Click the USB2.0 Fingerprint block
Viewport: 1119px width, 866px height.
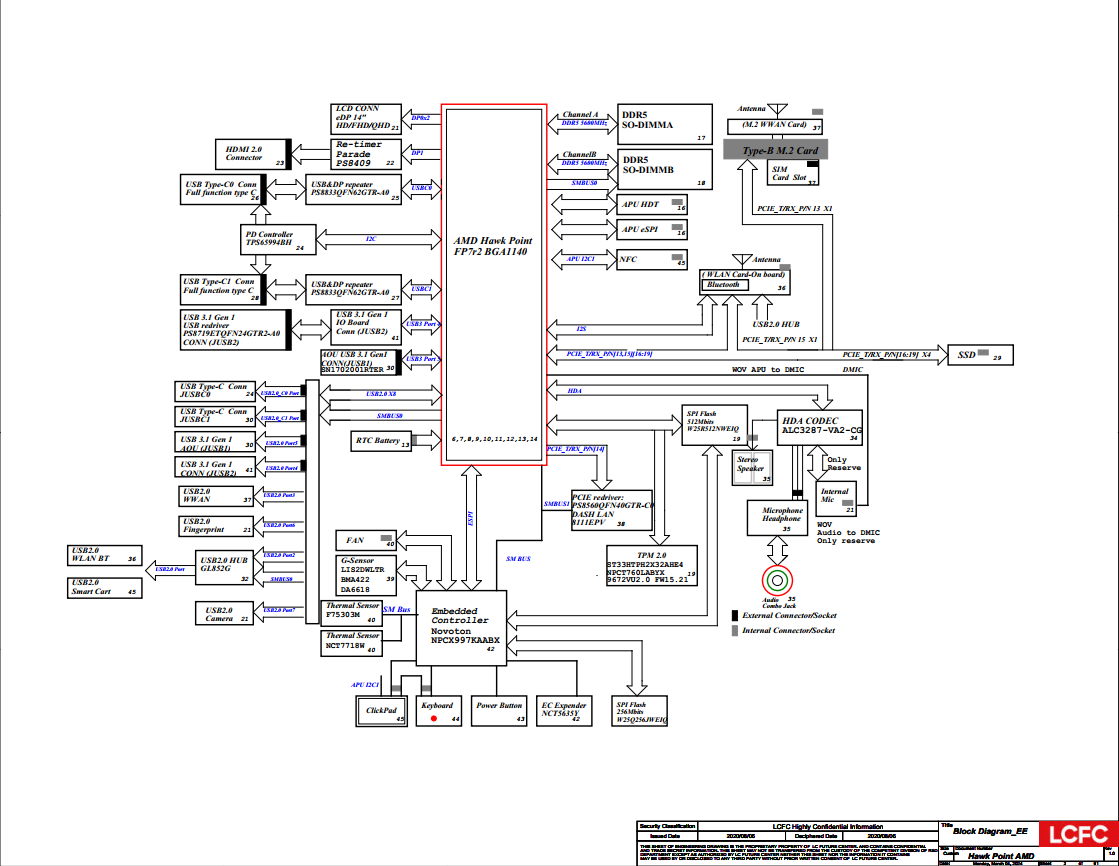(x=215, y=525)
